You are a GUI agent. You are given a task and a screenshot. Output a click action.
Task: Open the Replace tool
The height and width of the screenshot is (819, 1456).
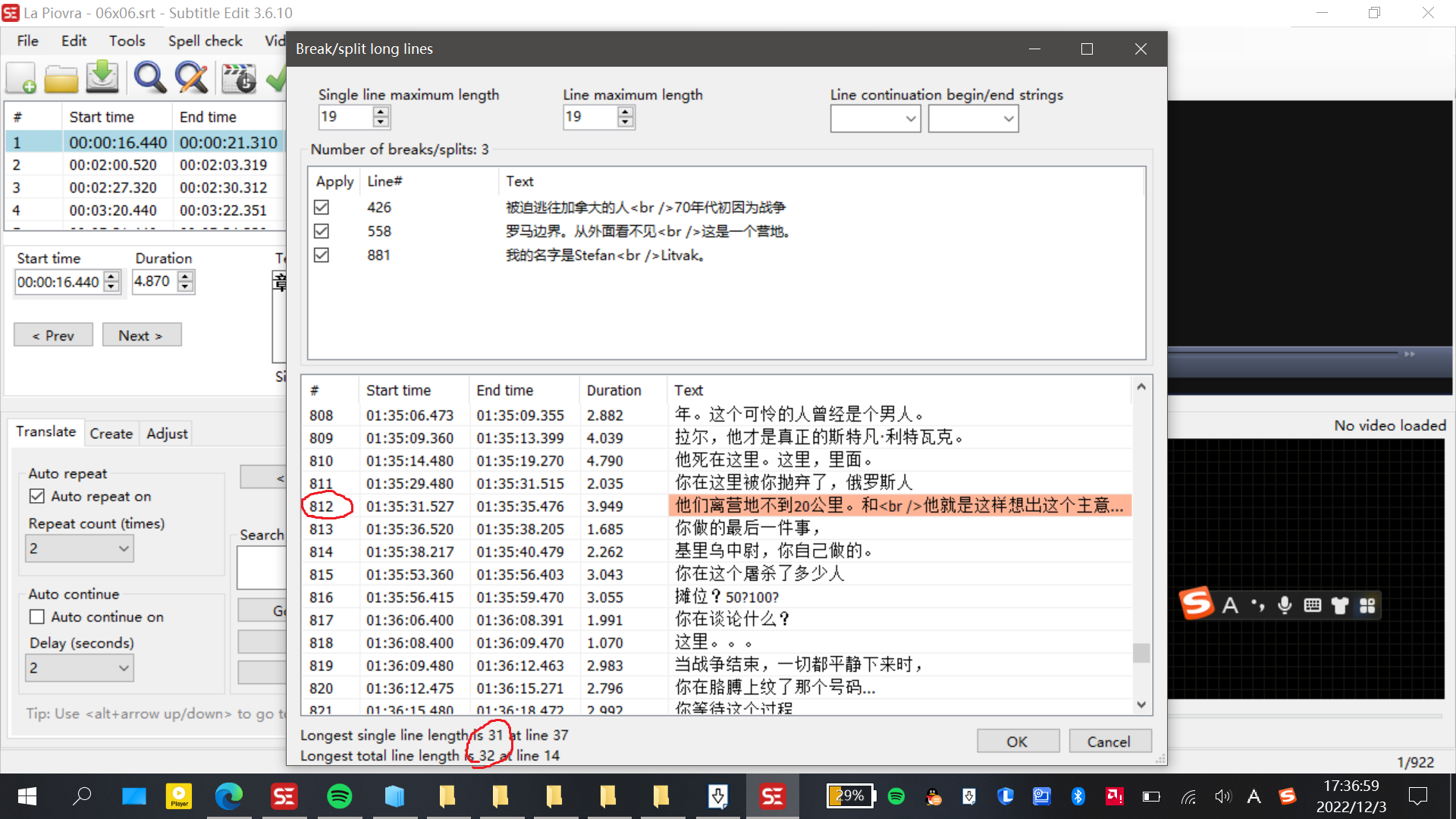191,77
